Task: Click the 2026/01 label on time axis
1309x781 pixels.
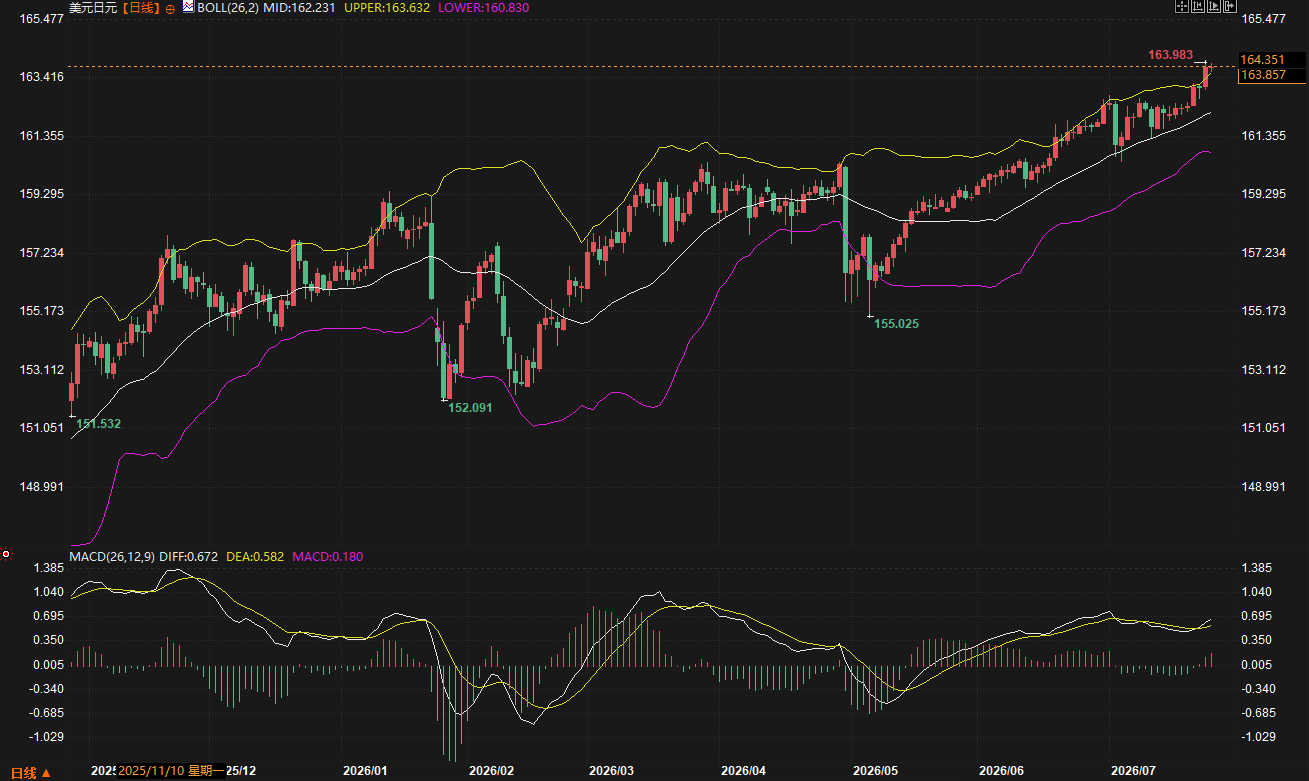Action: pos(365,771)
